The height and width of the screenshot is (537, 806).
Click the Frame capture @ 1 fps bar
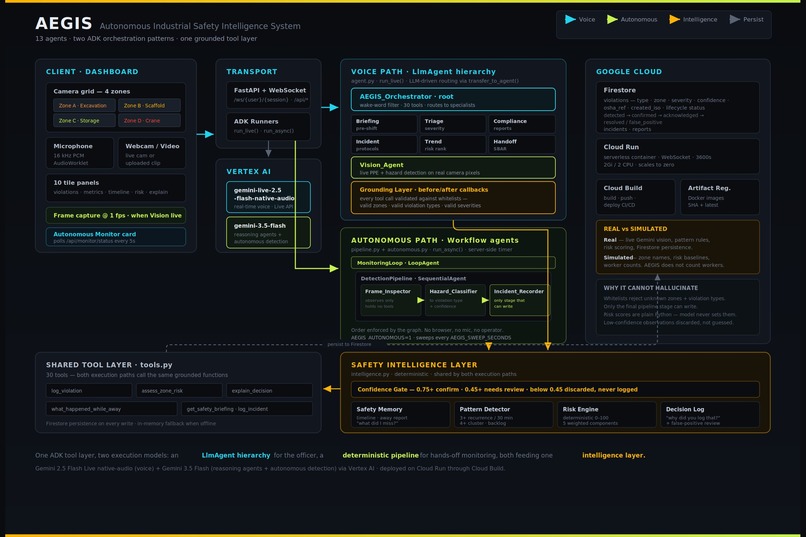116,215
